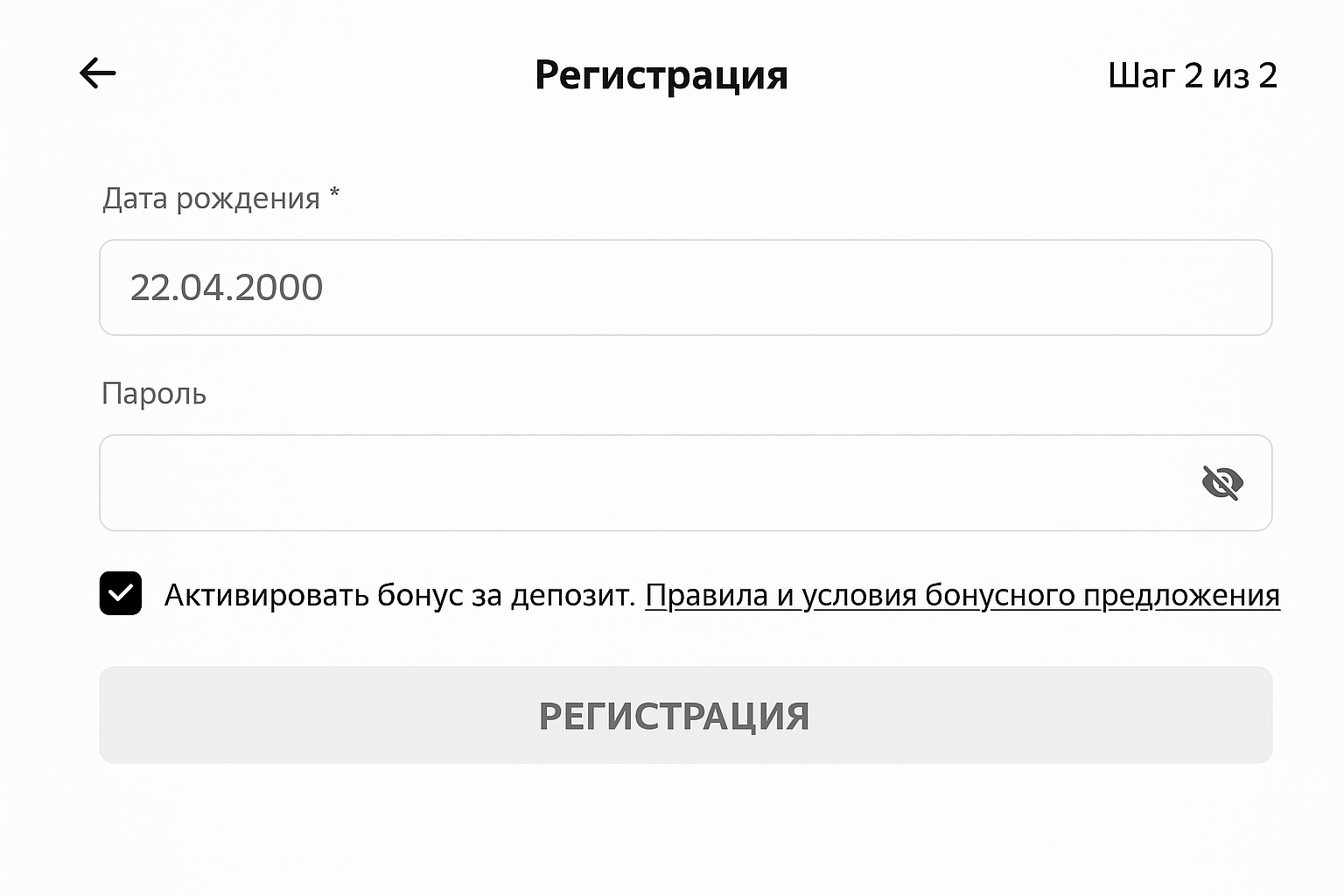
Task: Disable 'Активировать бонус за депозит'
Action: [120, 594]
